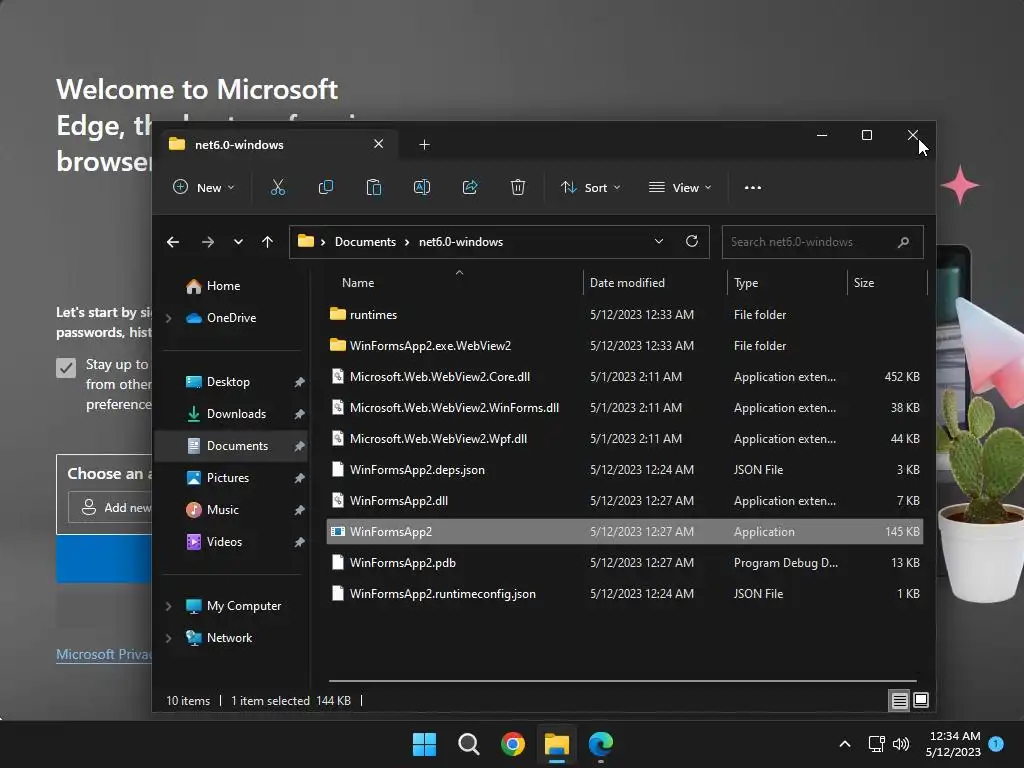Screen dimensions: 1024x768
Task: Sort by Name column header
Action: (358, 283)
